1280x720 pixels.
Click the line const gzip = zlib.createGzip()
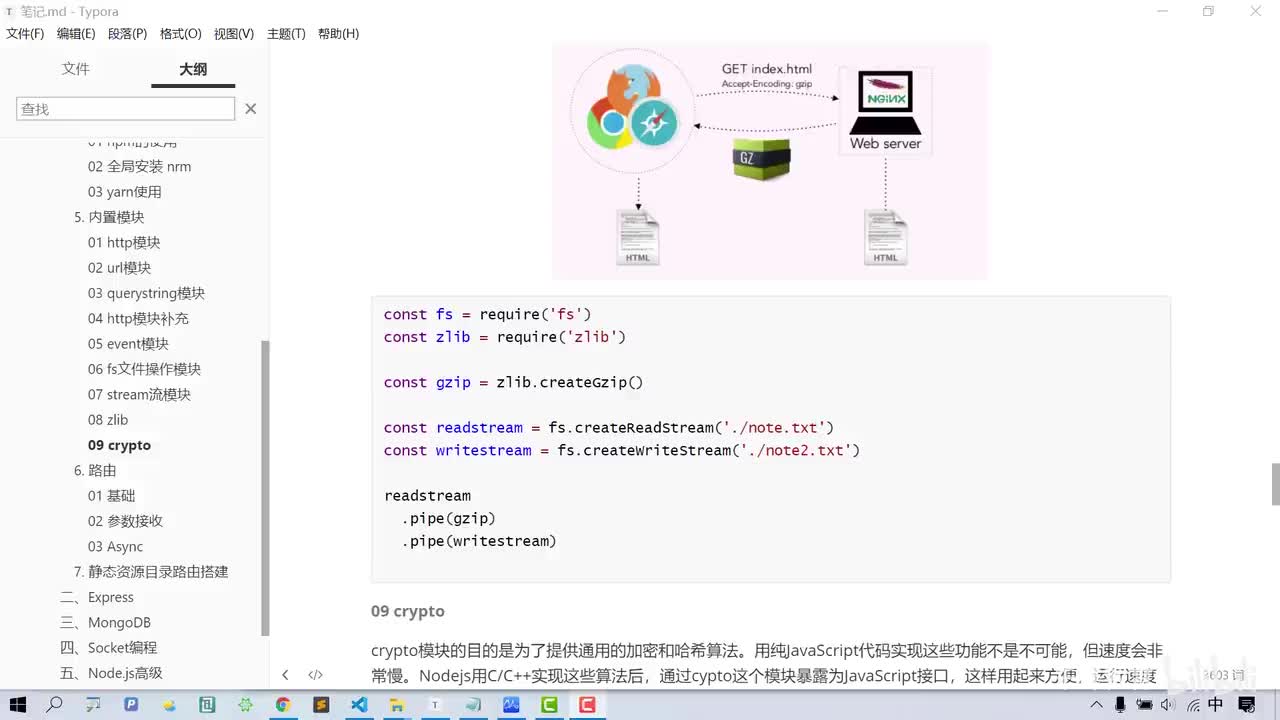click(513, 382)
